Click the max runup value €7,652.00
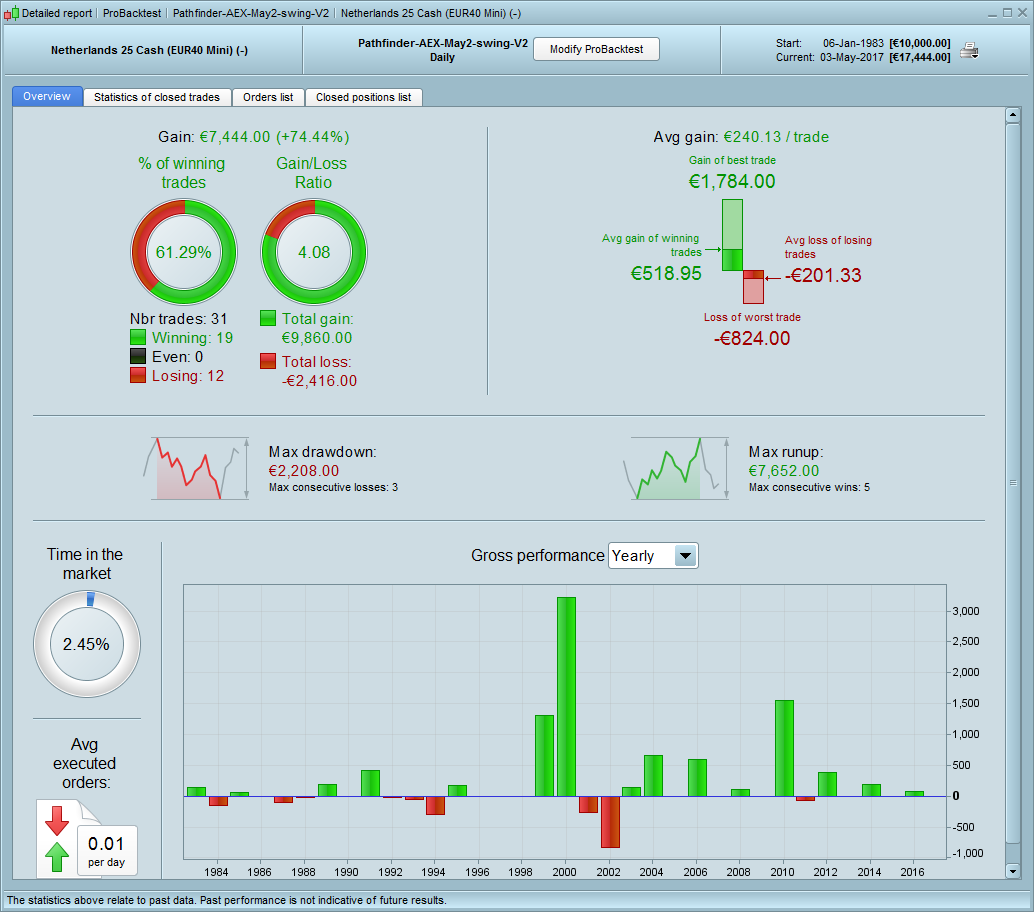Image resolution: width=1034 pixels, height=912 pixels. [784, 471]
